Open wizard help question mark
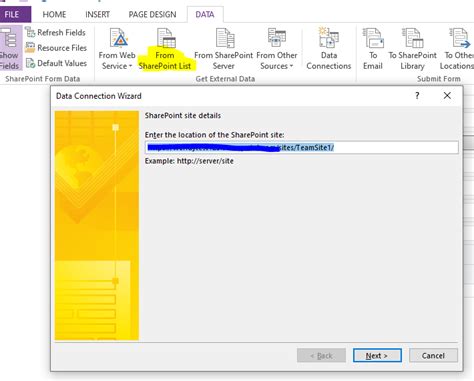The image size is (474, 381). coord(417,96)
